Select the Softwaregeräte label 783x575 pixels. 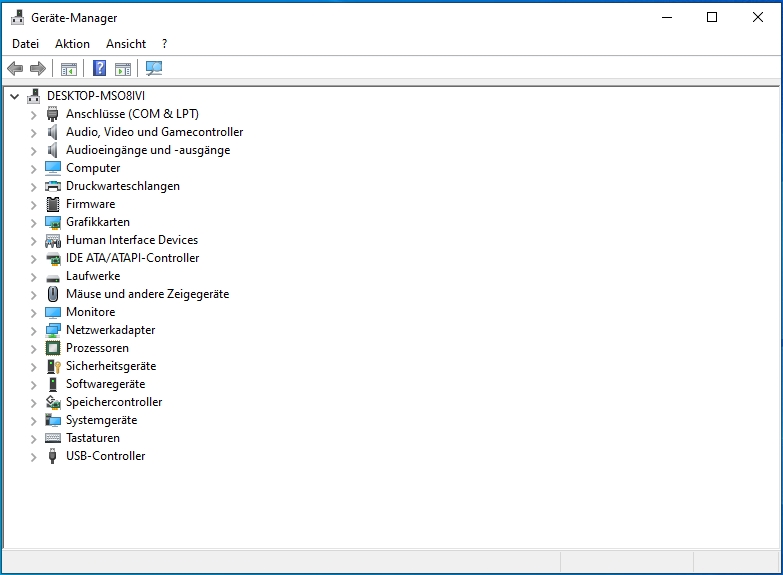tap(105, 384)
